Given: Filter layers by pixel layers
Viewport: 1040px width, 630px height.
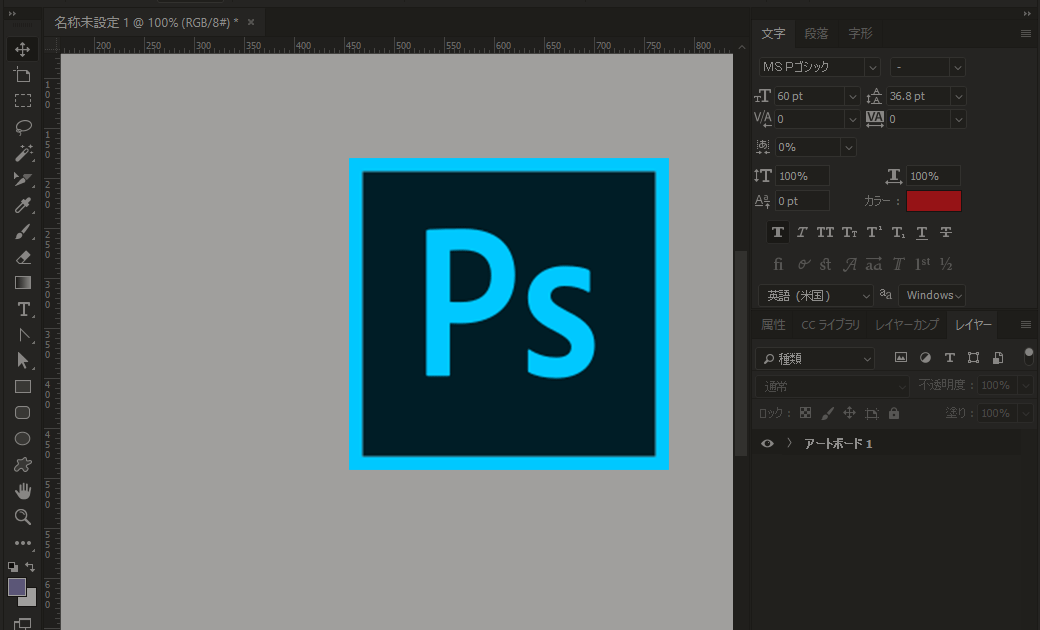Looking at the screenshot, I should tap(901, 358).
